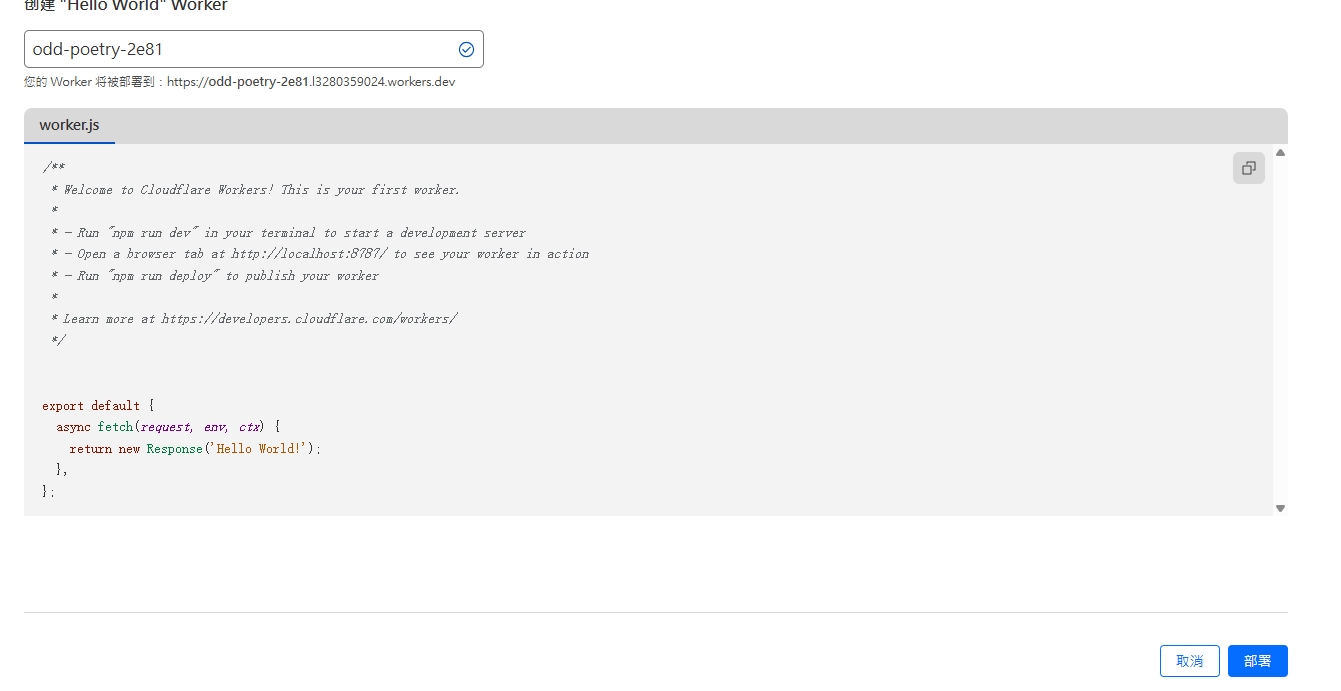Click the localhost:8787 URL in the comment
1341x691 pixels.
310,254
